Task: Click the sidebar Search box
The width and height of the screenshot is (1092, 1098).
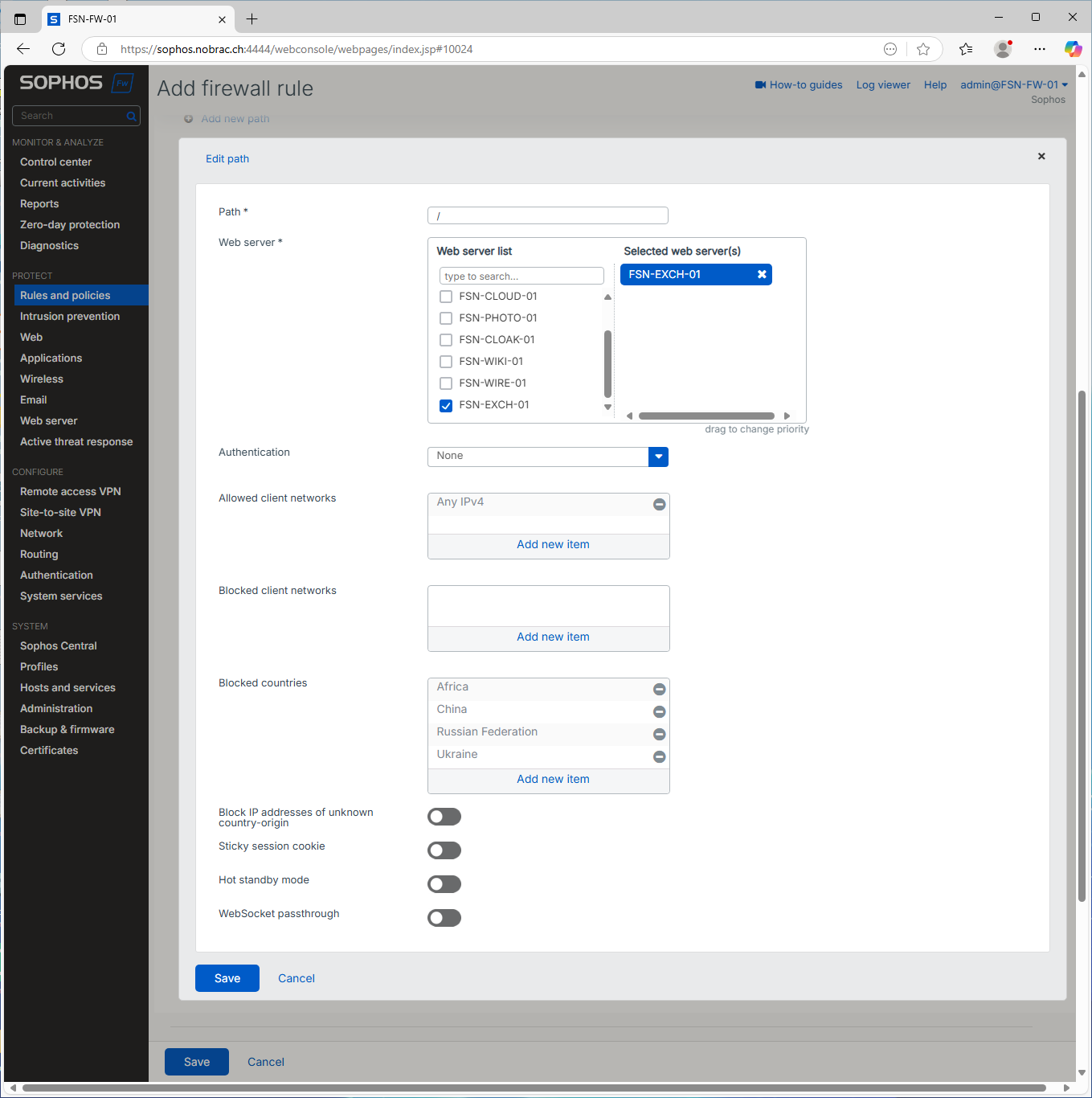Action: 76,116
